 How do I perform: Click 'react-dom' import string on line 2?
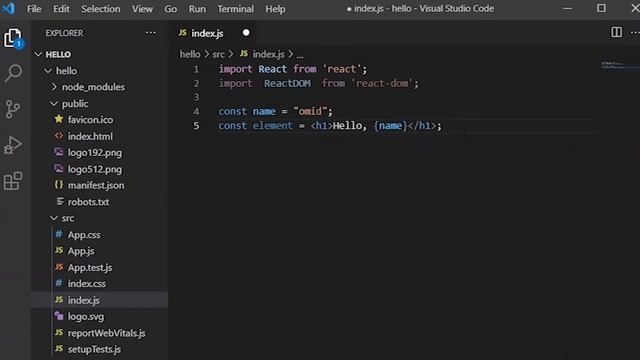(382, 83)
